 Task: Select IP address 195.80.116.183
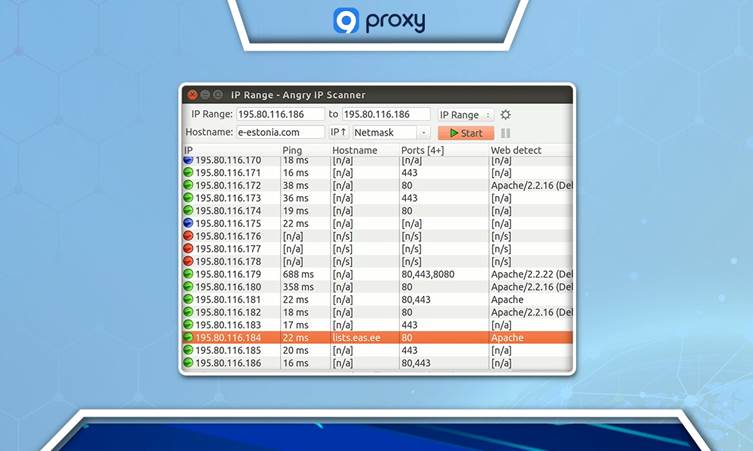pyautogui.click(x=228, y=325)
